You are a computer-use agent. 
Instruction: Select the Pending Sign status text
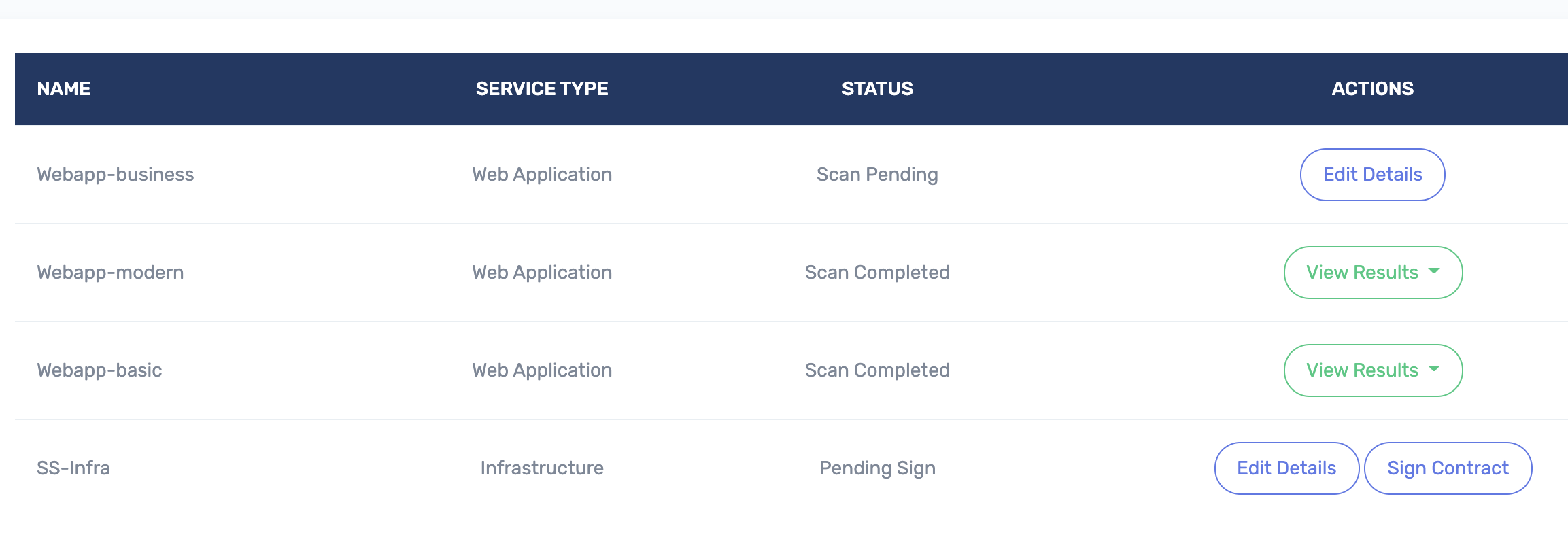tap(877, 468)
